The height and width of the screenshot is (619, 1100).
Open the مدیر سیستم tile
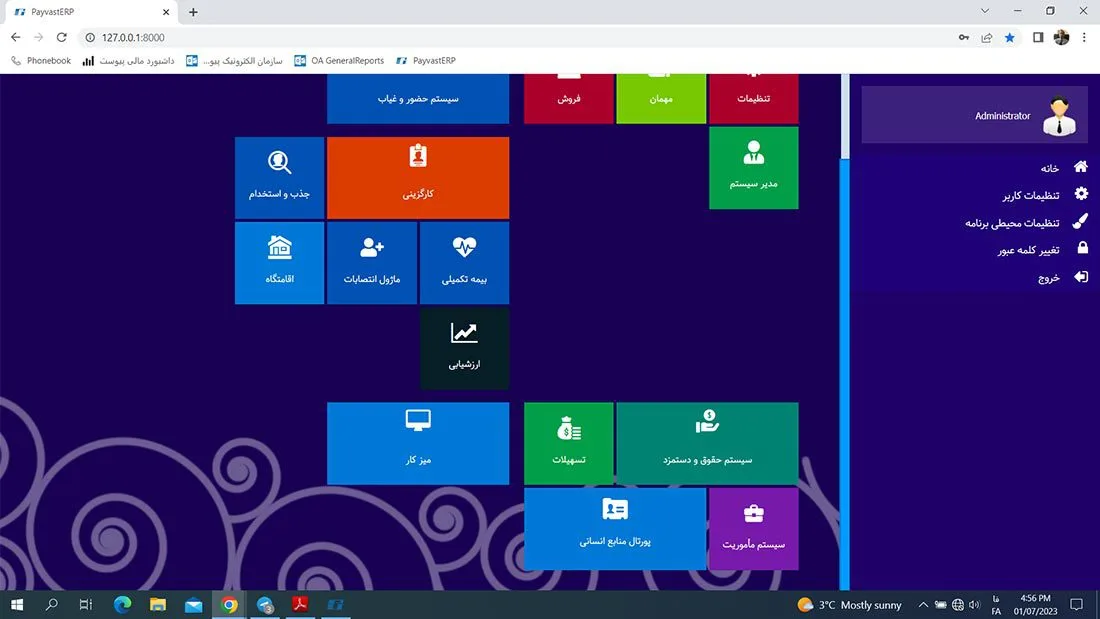(x=753, y=168)
